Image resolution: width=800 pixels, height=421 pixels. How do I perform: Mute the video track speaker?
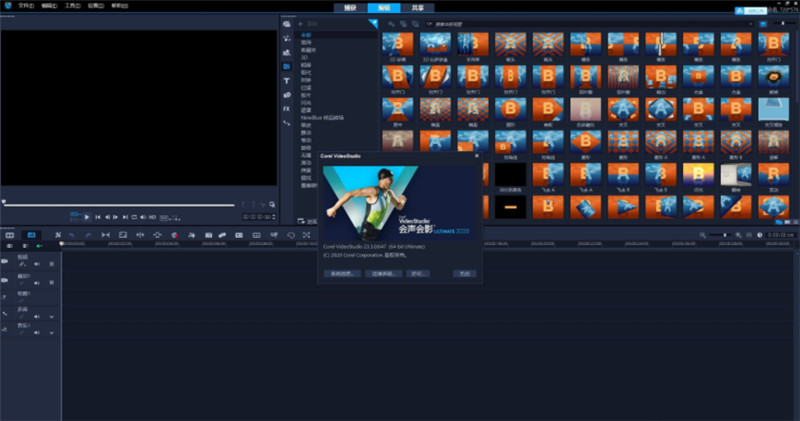pyautogui.click(x=37, y=264)
